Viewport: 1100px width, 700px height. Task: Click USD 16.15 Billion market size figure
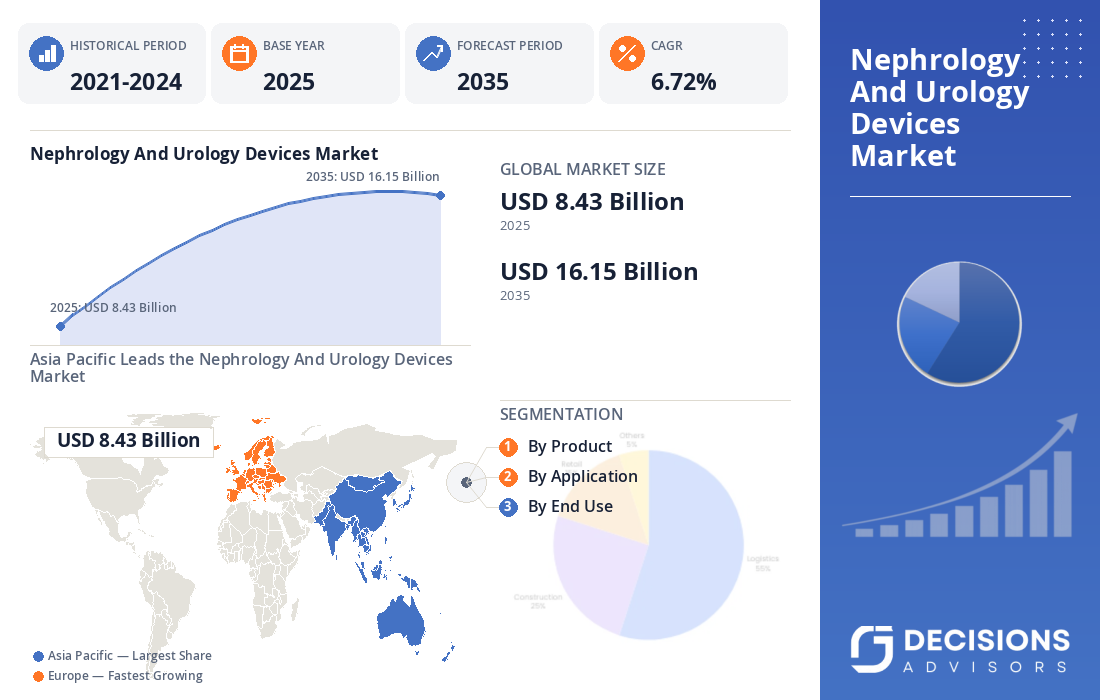click(x=599, y=272)
